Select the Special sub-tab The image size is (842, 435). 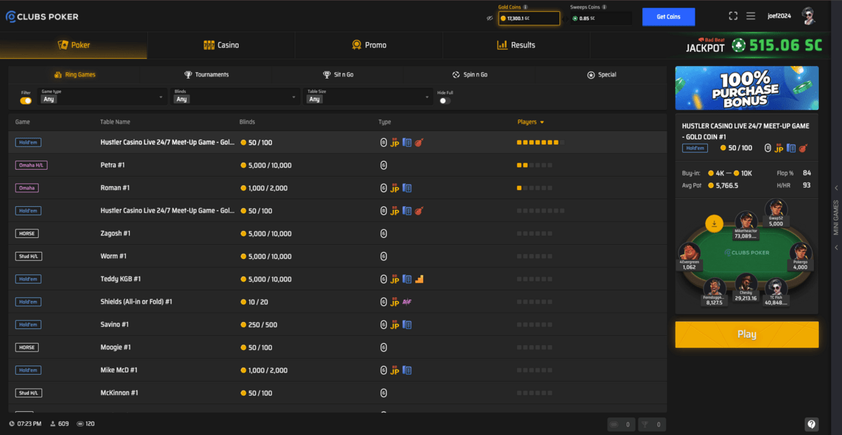point(601,75)
